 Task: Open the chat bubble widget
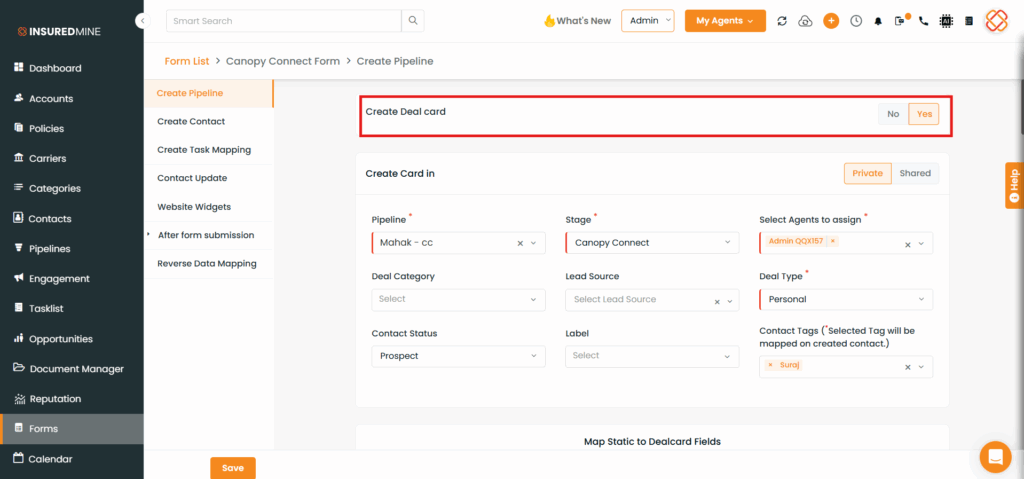pyautogui.click(x=995, y=457)
